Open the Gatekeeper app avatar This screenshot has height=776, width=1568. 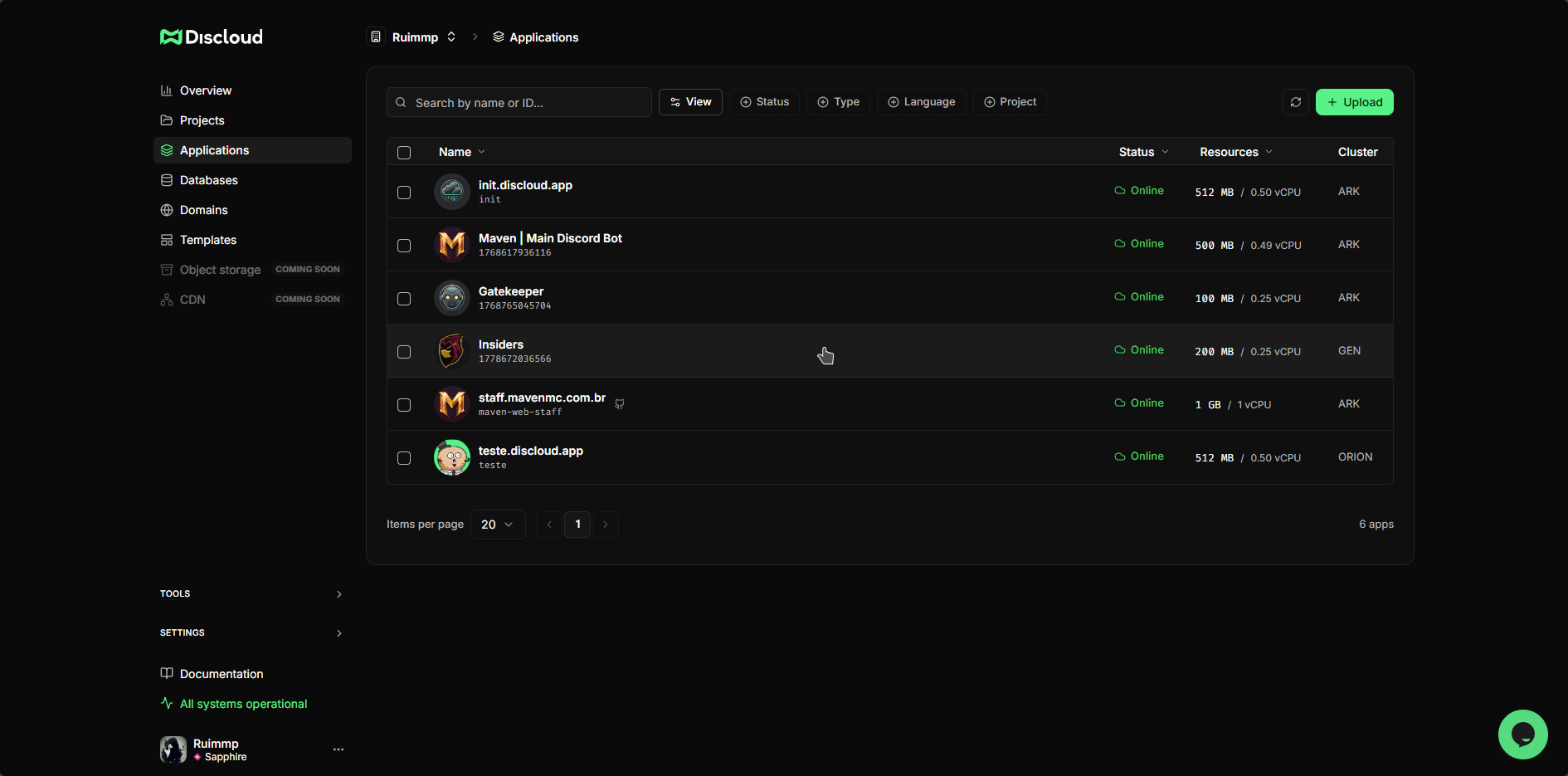coord(452,298)
